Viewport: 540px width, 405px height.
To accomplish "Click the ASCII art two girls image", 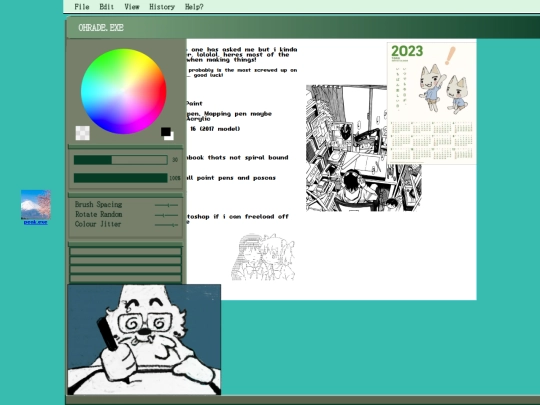I will pyautogui.click(x=263, y=257).
